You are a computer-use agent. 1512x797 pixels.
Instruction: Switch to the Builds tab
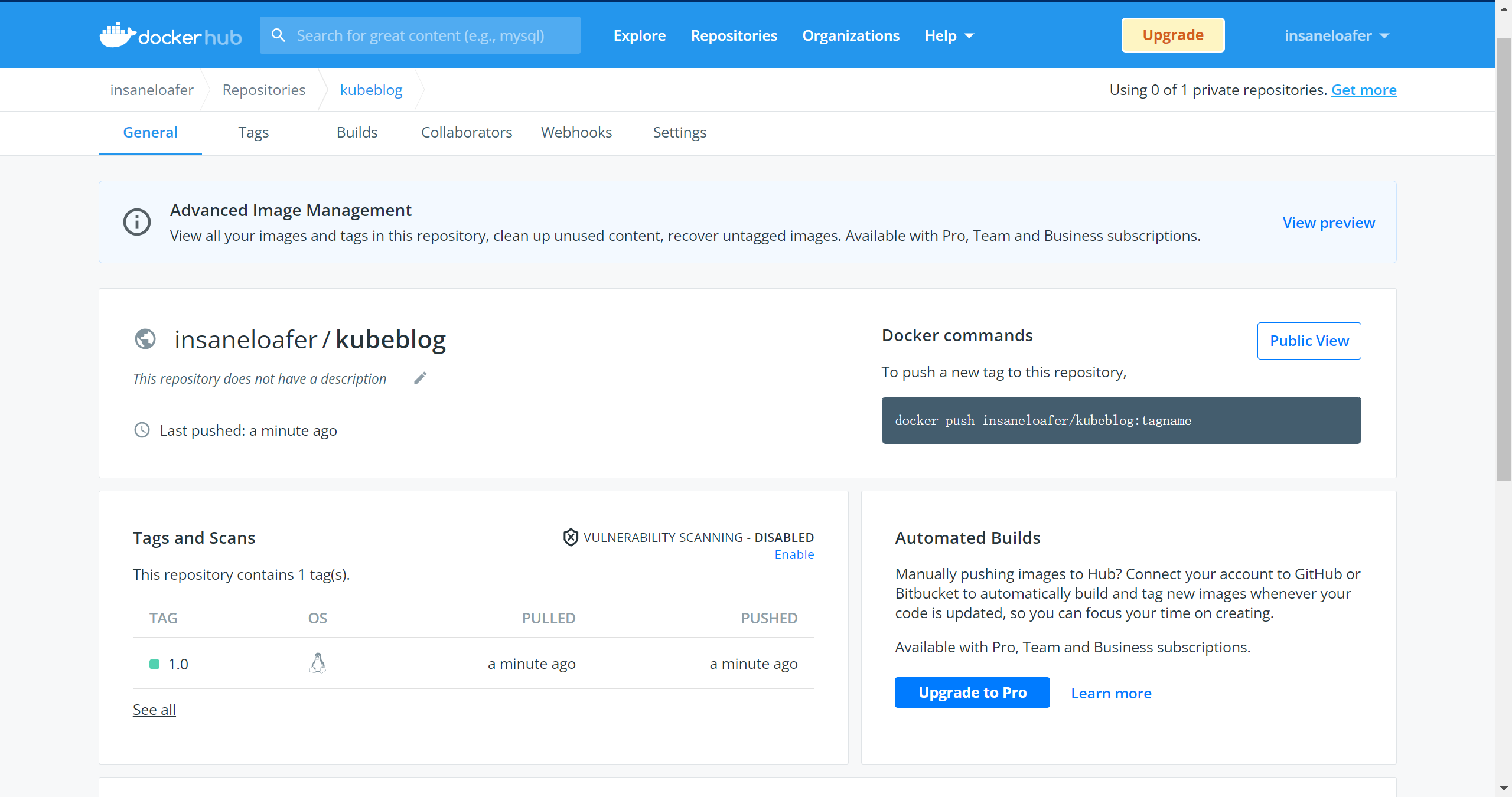click(x=357, y=132)
